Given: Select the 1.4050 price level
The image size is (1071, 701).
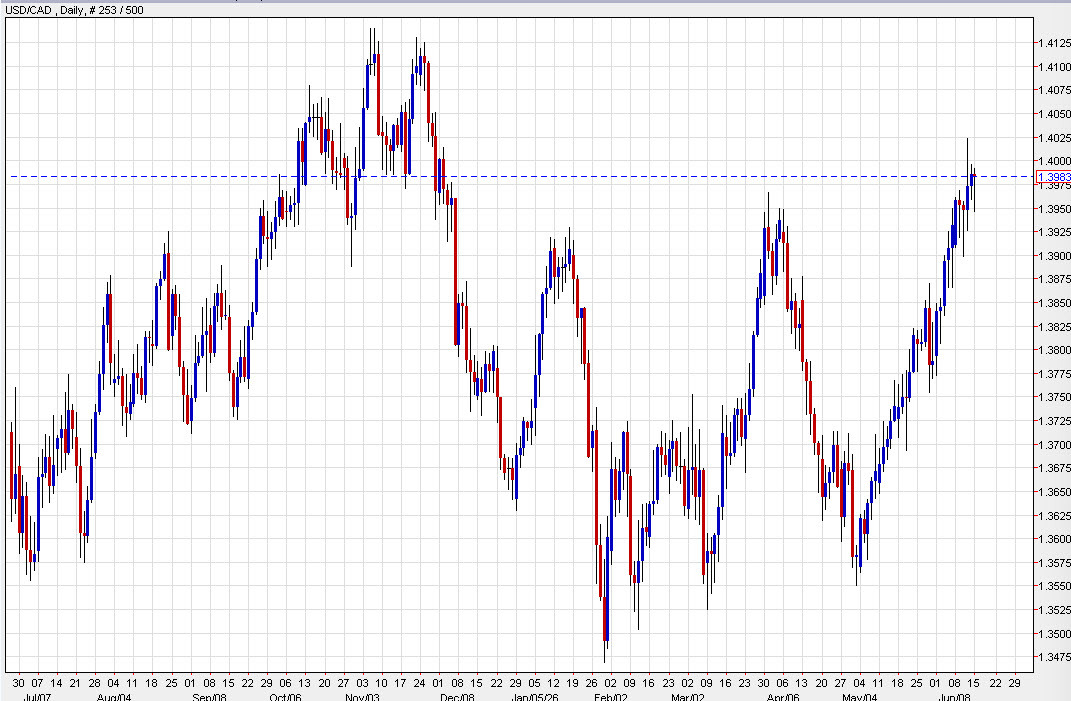Looking at the screenshot, I should pyautogui.click(x=1054, y=114).
